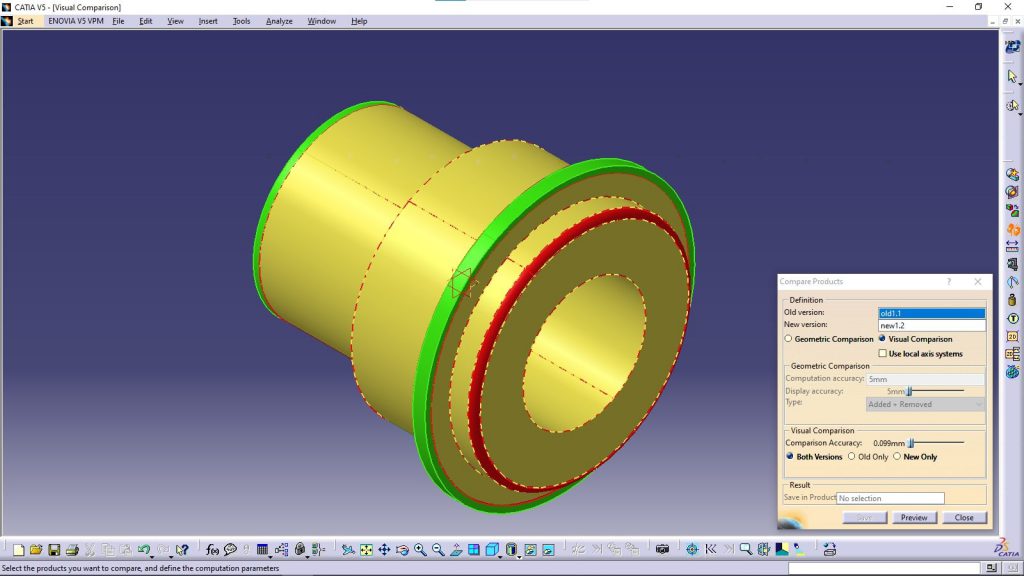Click the Save in Product selection field
The width and height of the screenshot is (1024, 576).
890,498
